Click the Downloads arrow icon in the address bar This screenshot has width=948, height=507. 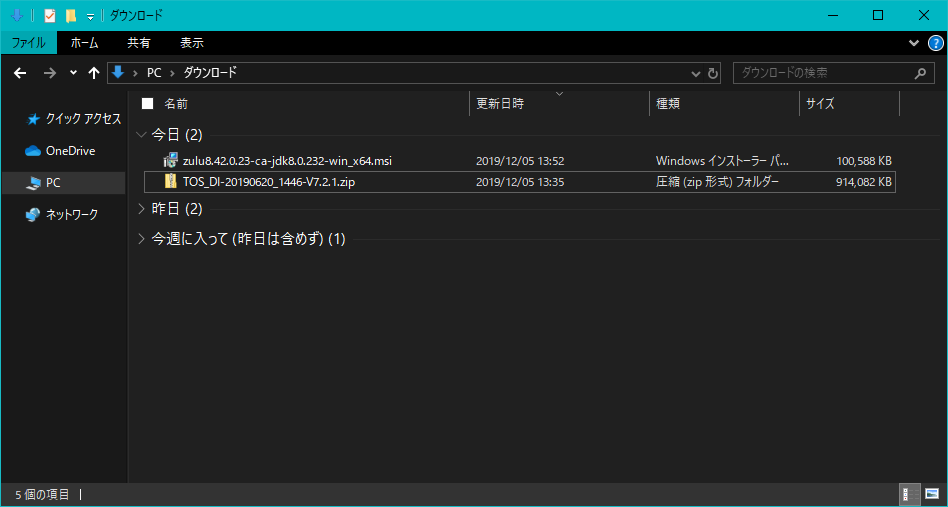(118, 73)
